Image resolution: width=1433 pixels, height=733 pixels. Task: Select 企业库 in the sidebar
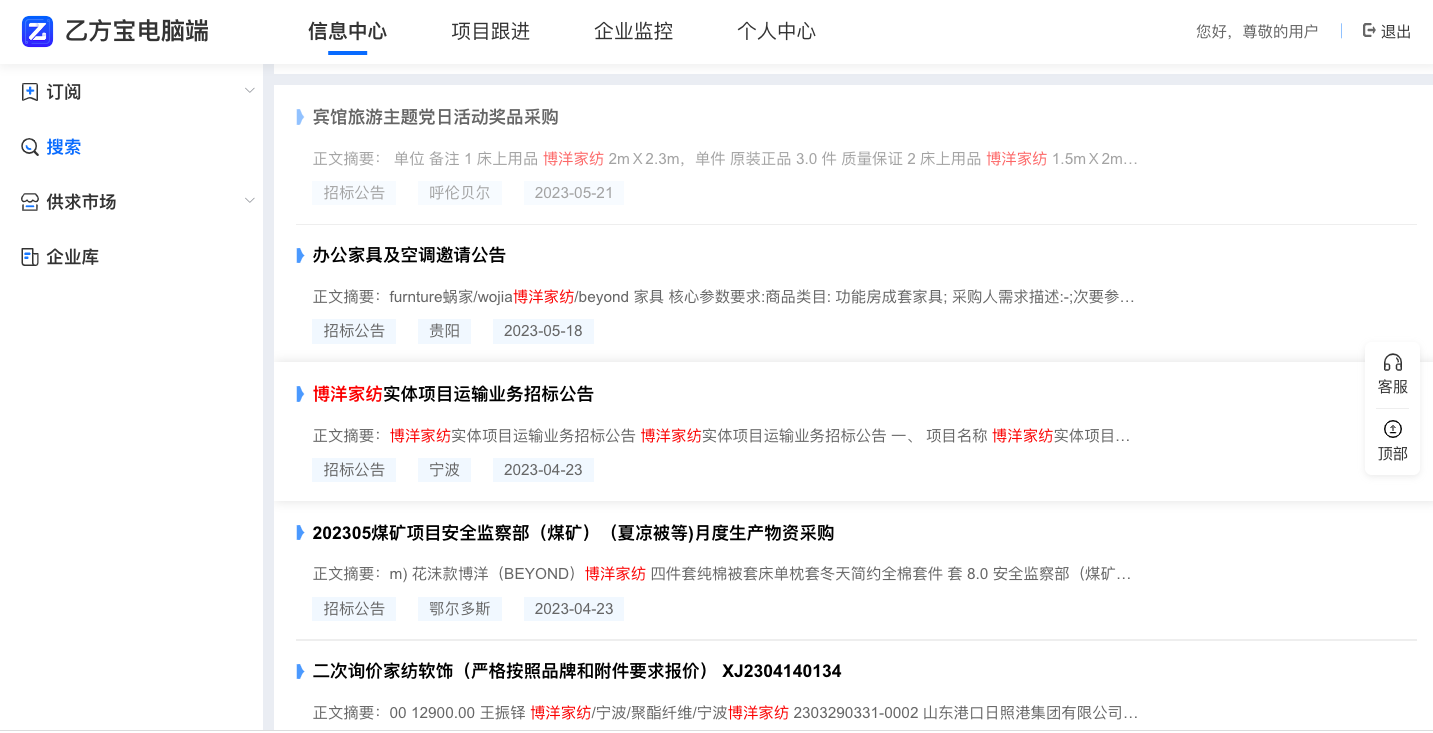click(73, 257)
